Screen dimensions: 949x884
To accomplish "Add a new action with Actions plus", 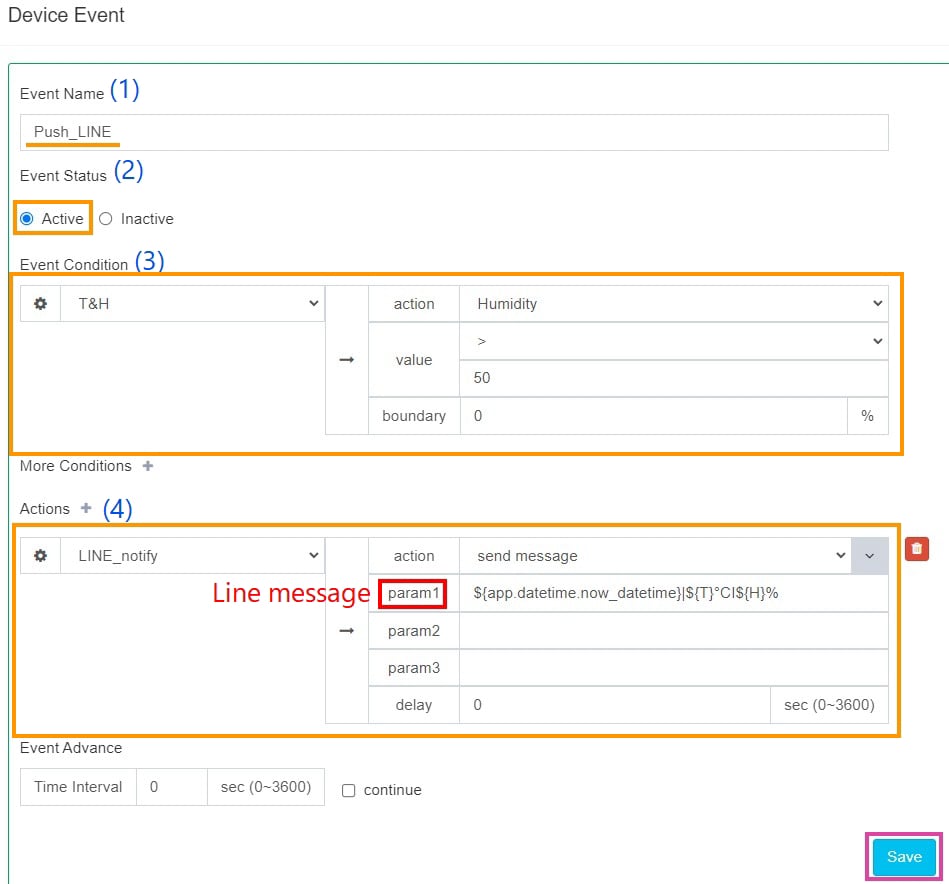I will (x=86, y=508).
